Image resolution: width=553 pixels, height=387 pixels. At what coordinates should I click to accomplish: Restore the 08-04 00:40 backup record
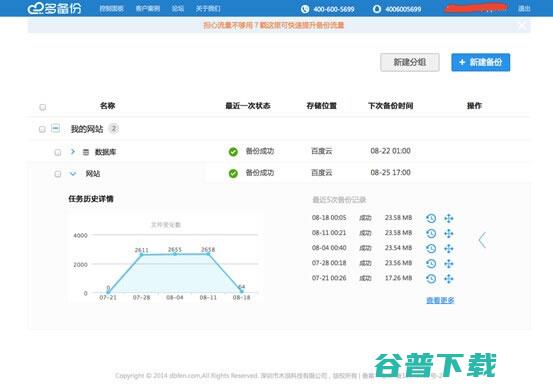[431, 248]
